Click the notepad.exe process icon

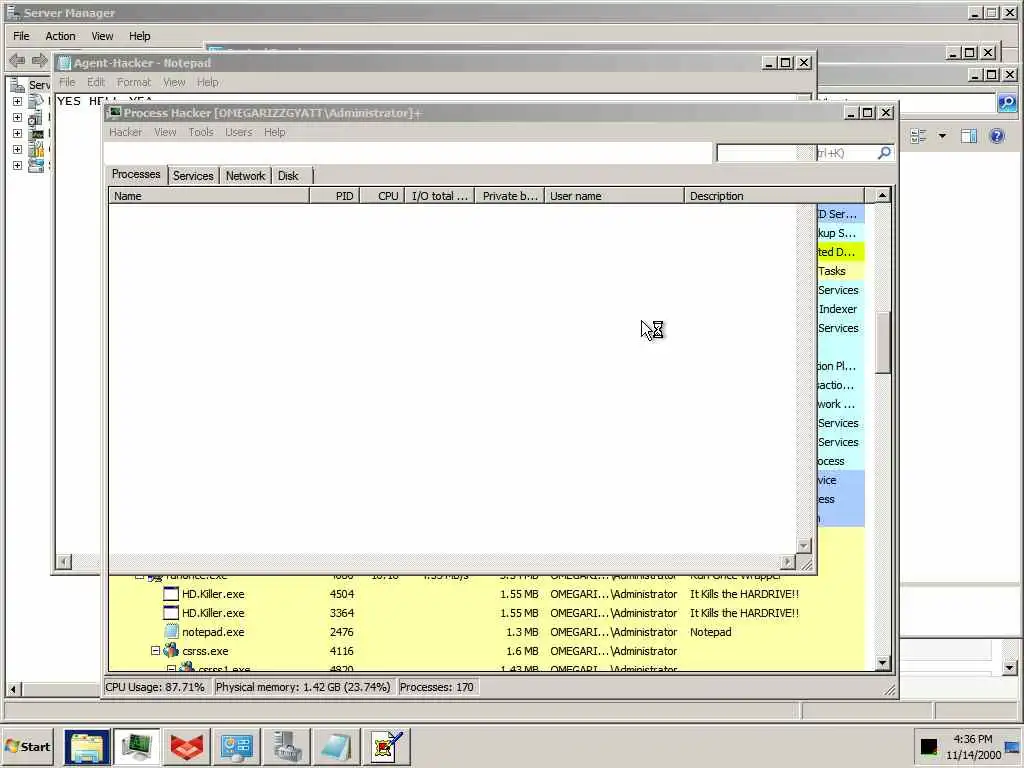171,632
